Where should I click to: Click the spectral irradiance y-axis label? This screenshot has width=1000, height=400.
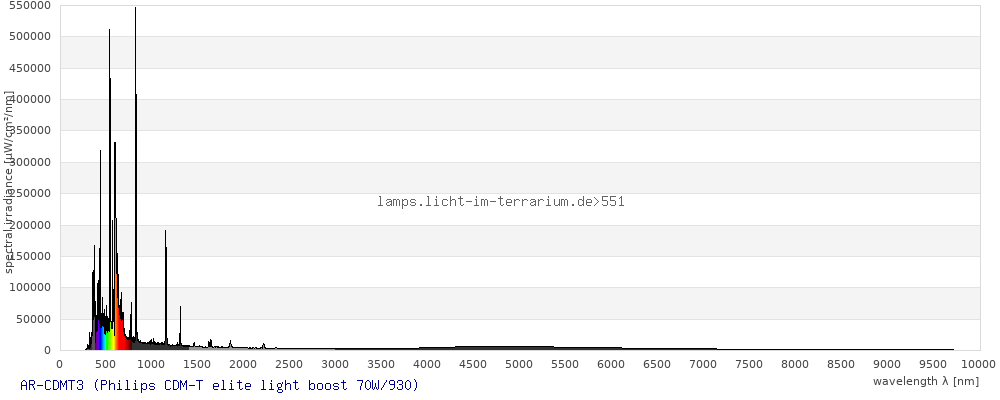(9, 180)
